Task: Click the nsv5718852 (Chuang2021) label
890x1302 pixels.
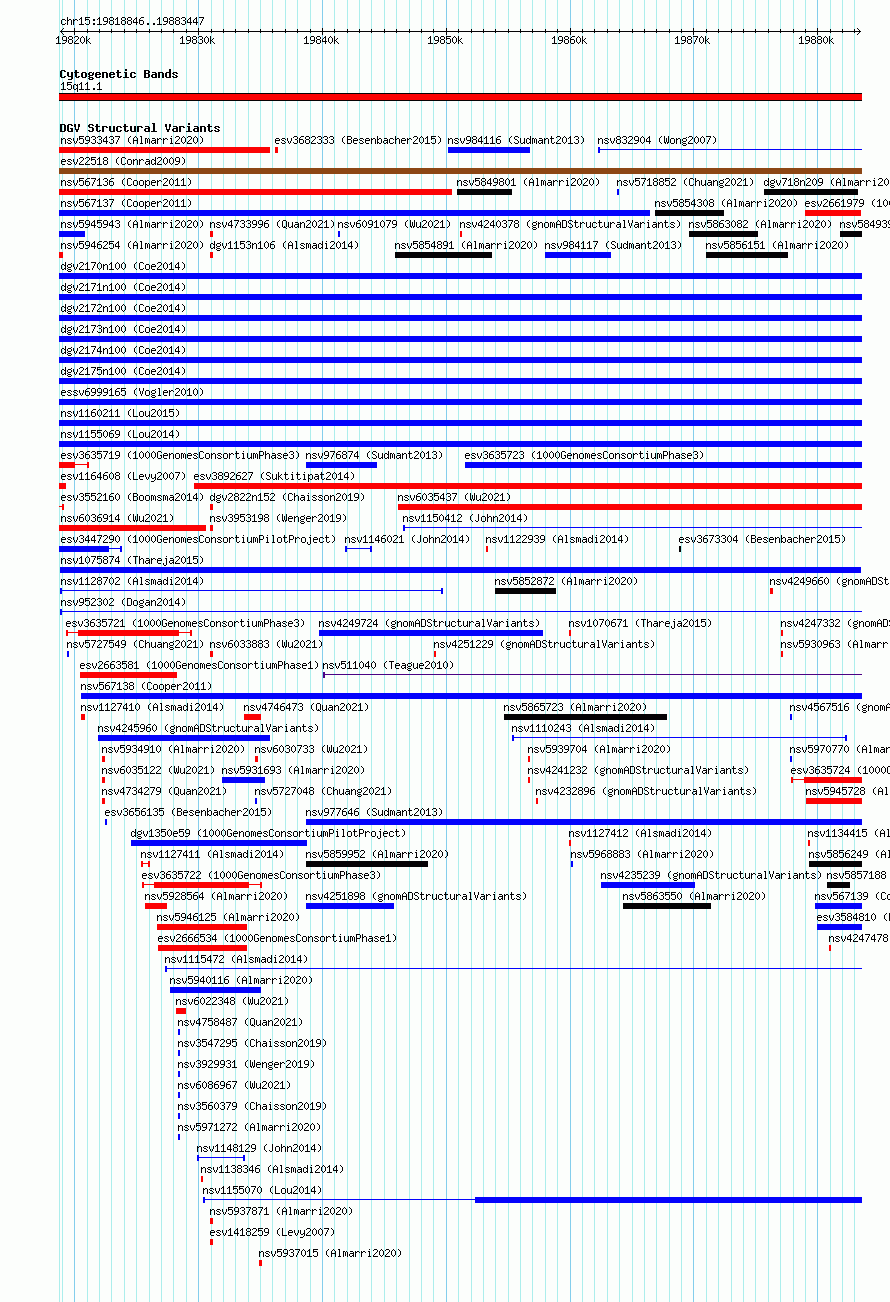Action: click(685, 182)
